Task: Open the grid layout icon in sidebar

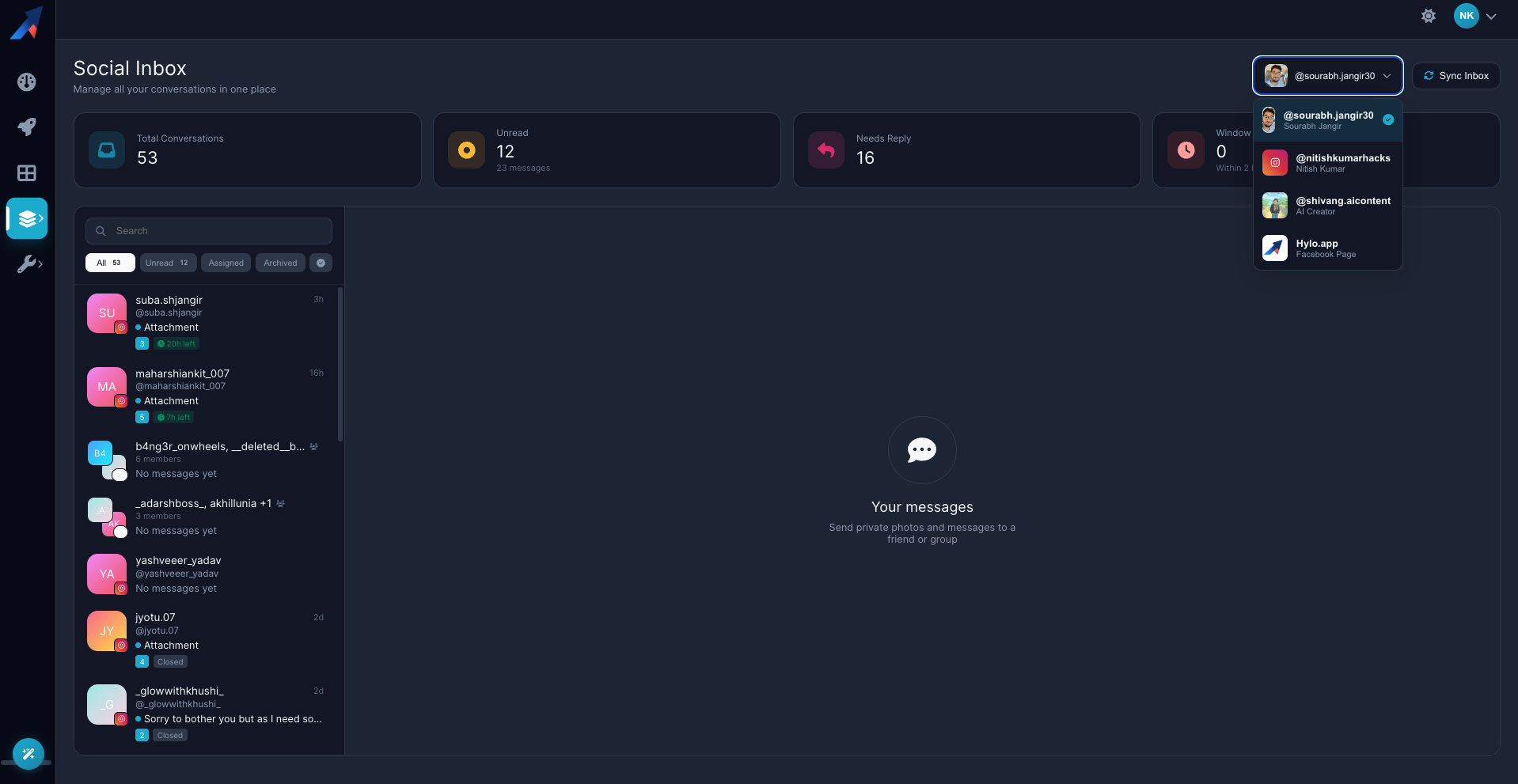Action: (27, 173)
